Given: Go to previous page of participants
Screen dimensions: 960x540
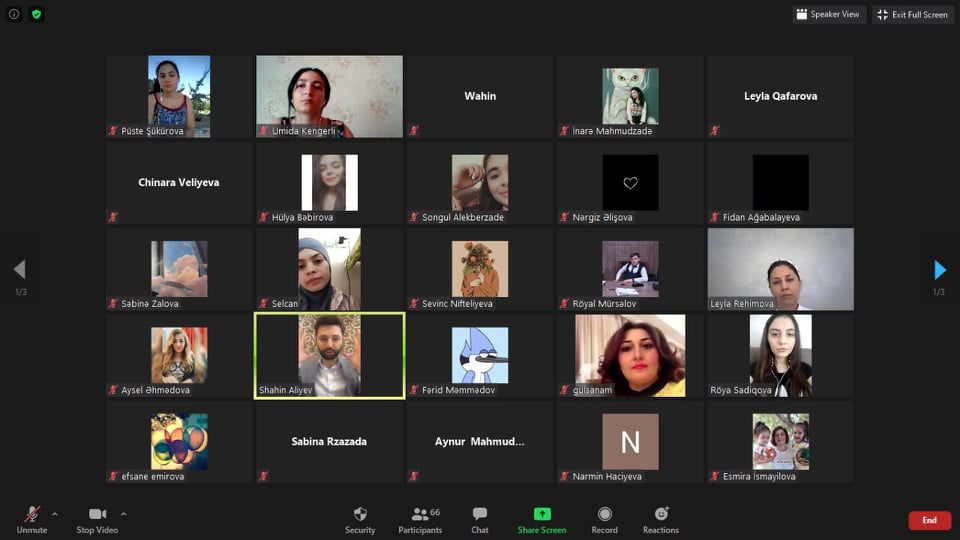Looking at the screenshot, I should click(19, 269).
